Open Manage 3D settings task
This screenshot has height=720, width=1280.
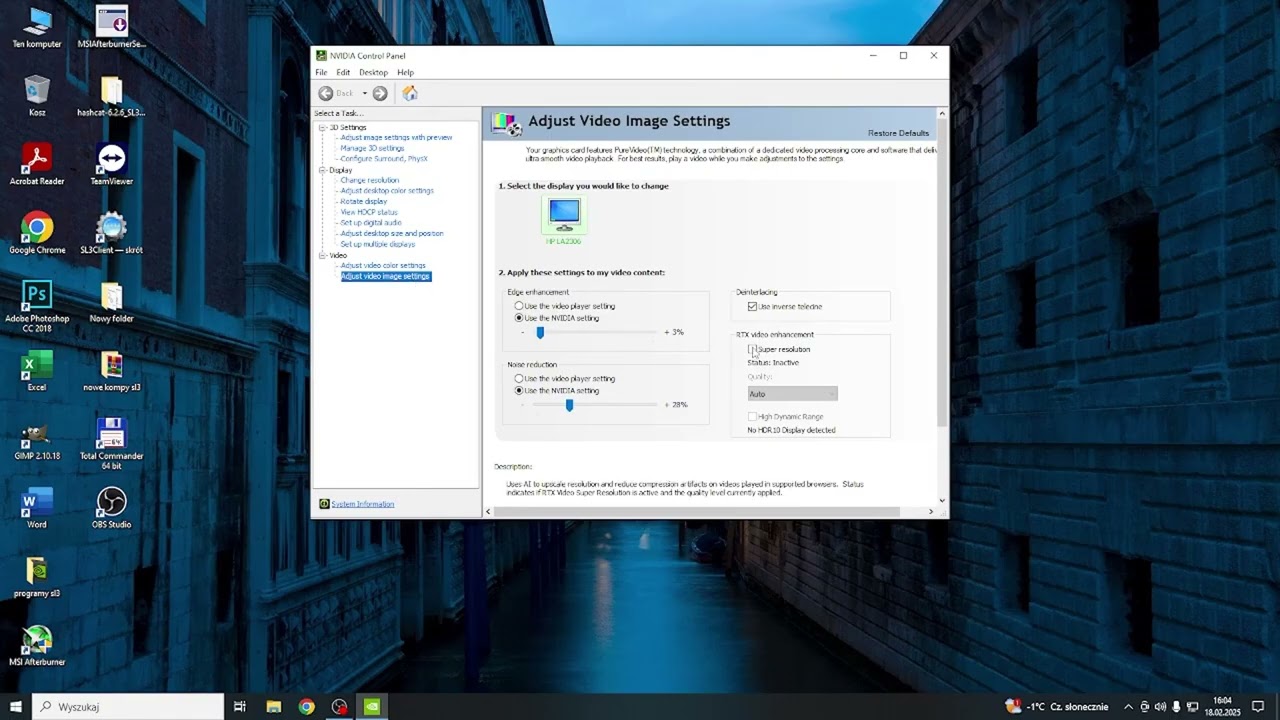click(x=372, y=148)
